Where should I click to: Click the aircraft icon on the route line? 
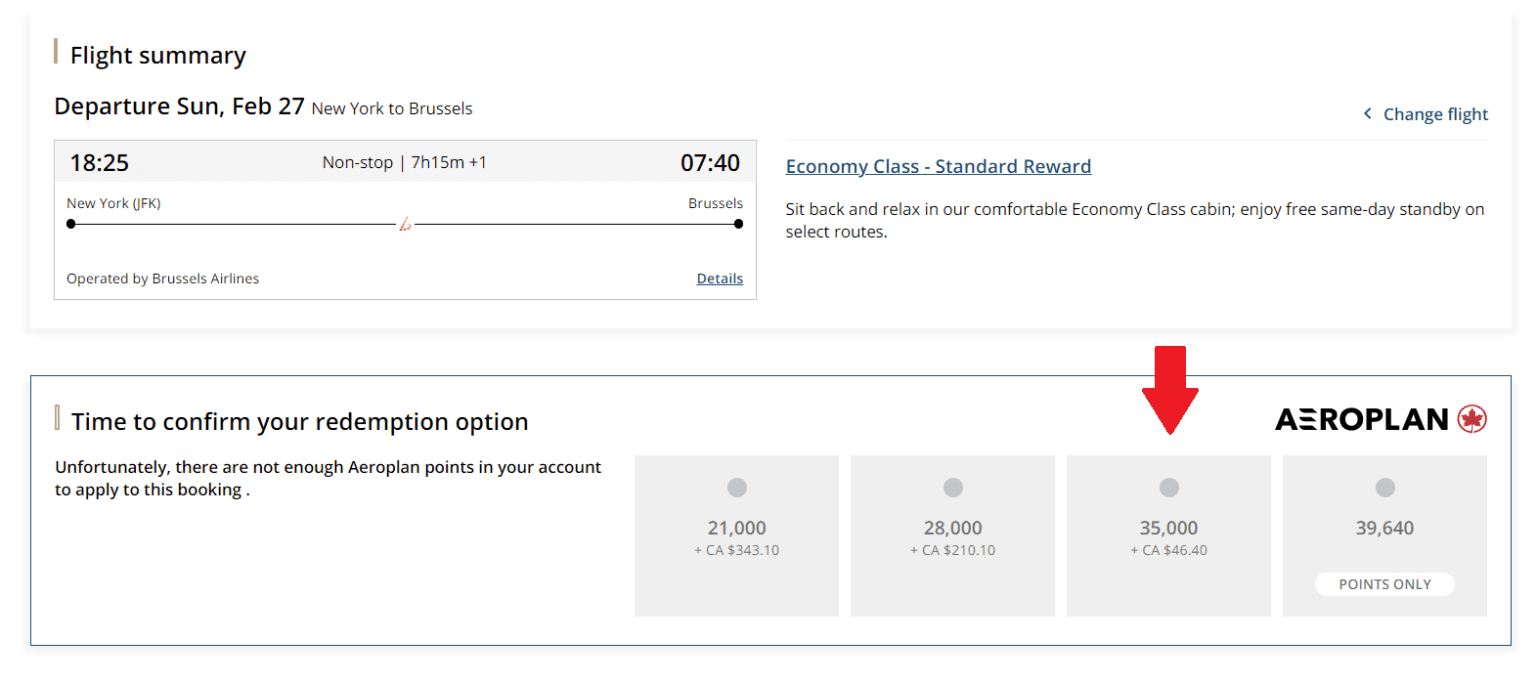(403, 224)
